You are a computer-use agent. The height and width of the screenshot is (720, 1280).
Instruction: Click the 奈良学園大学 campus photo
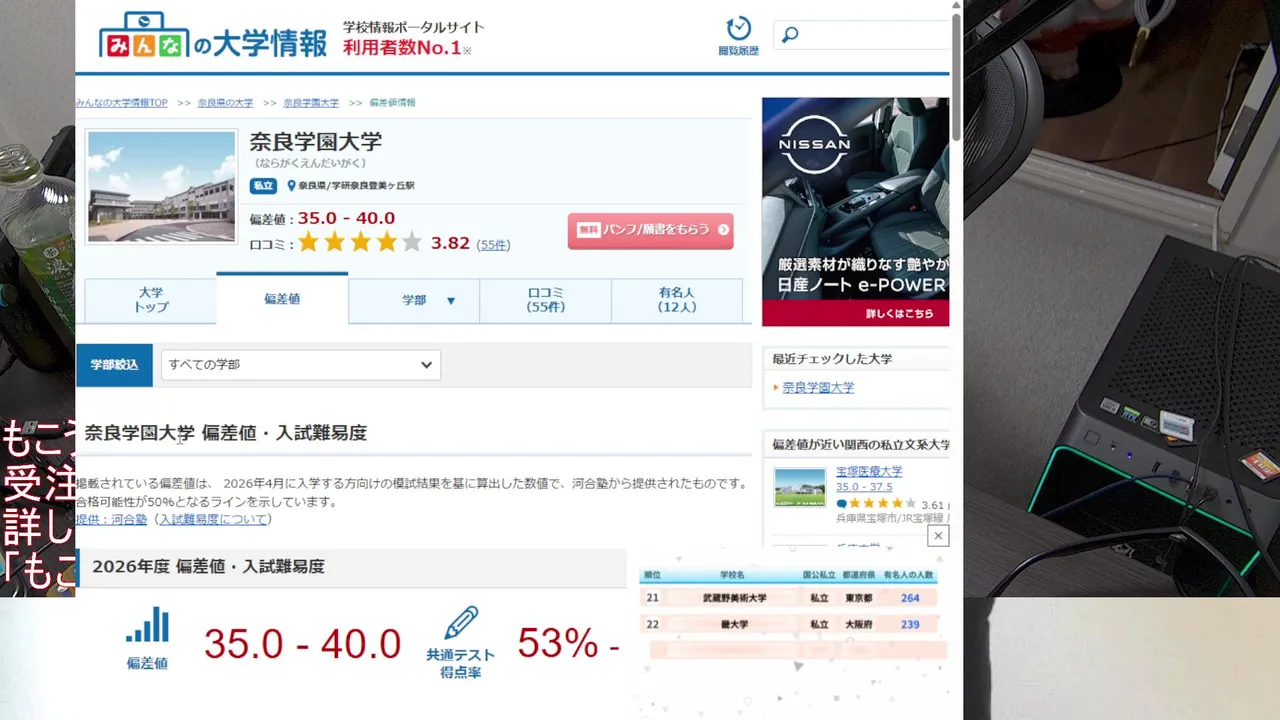(161, 186)
